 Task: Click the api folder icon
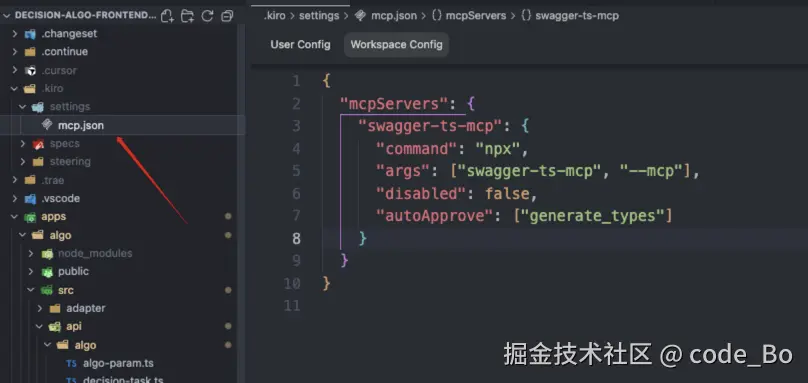click(55, 327)
